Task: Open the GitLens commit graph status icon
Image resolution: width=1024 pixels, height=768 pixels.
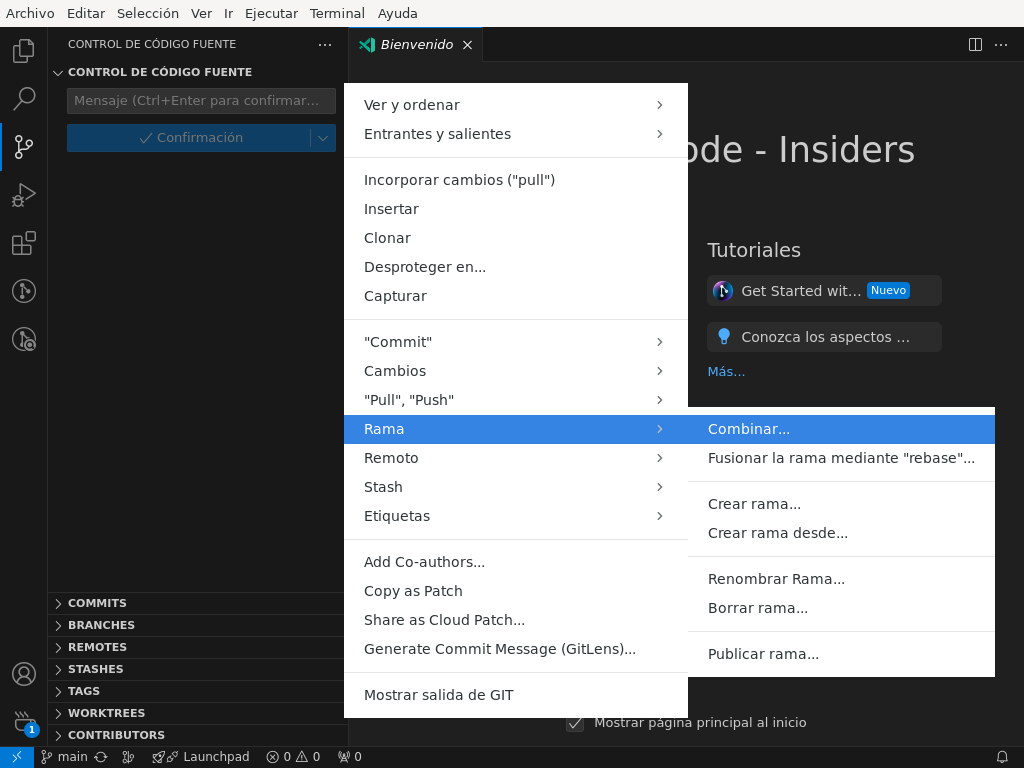Action: [x=129, y=757]
